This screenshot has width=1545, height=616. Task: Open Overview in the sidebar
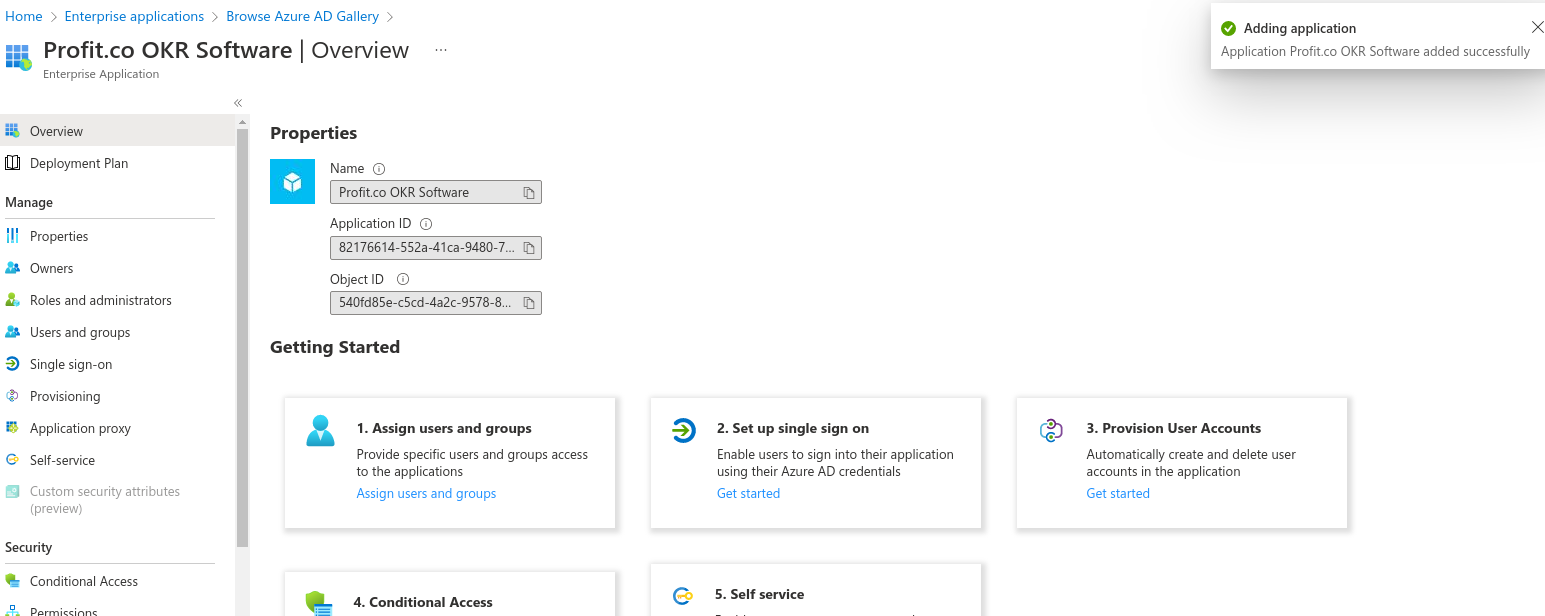click(x=117, y=131)
